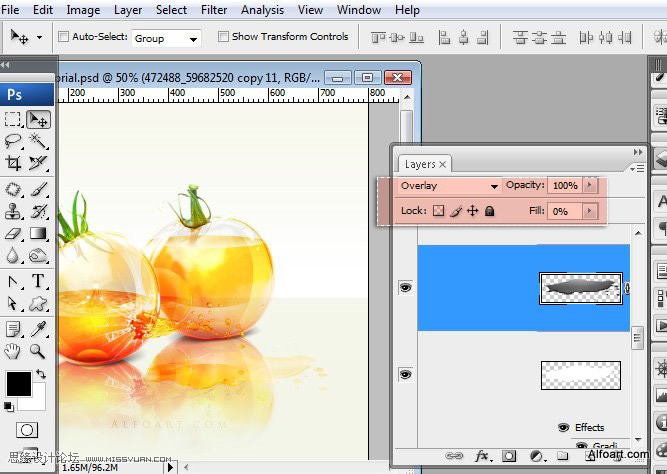Hide the selected blue layer's eye icon
Viewport: 667px width, 474px height.
(x=406, y=288)
